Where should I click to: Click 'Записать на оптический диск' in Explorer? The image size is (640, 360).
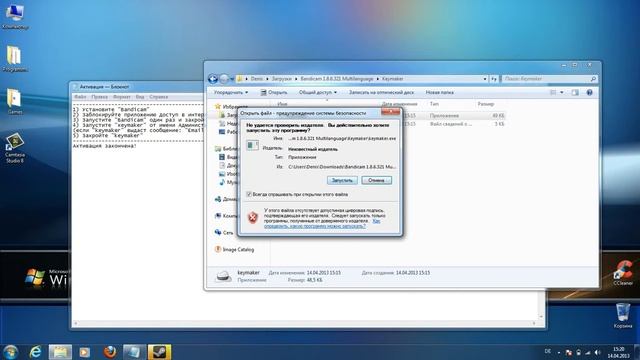point(381,93)
